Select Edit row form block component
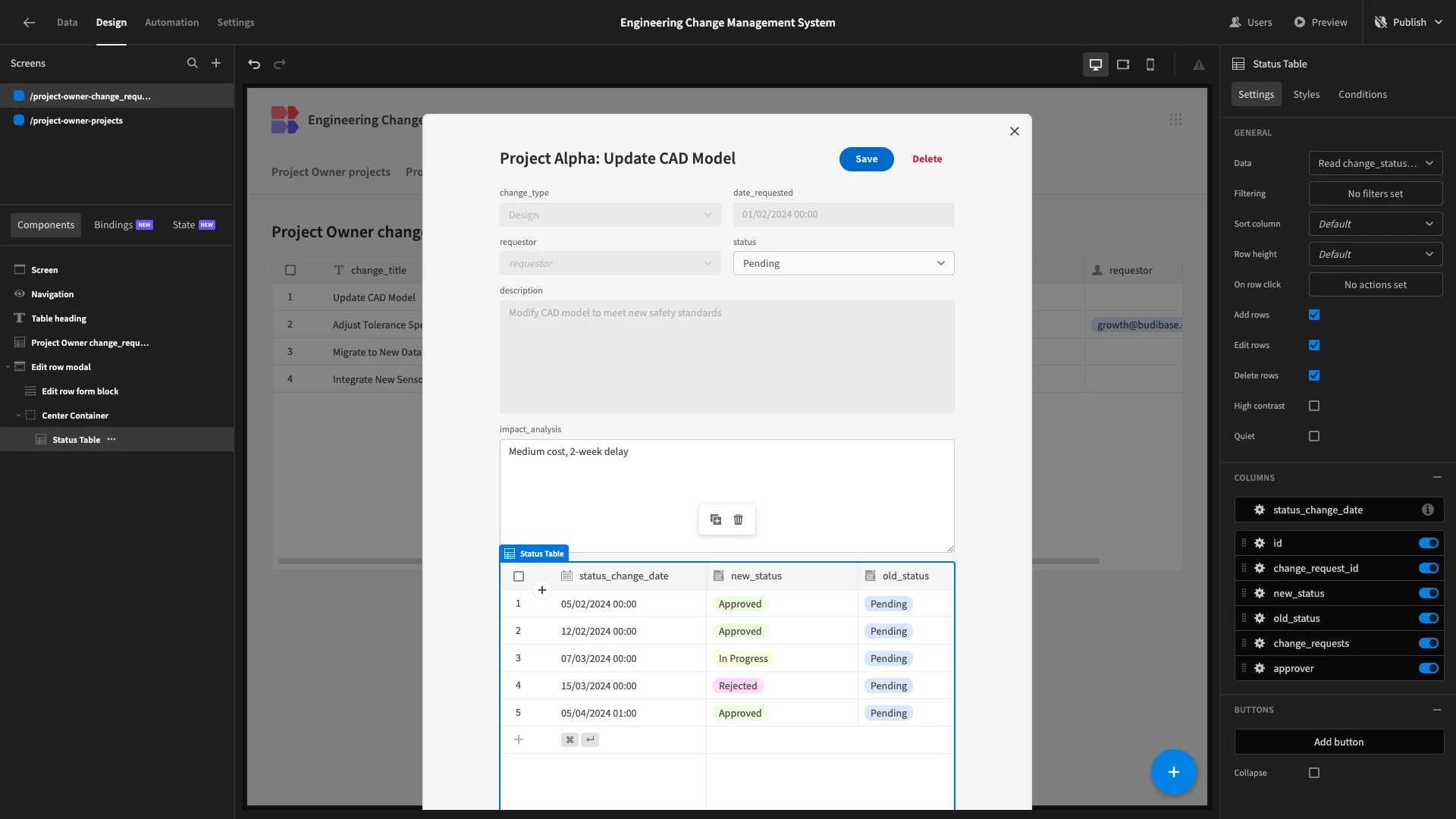This screenshot has height=819, width=1456. click(117, 391)
